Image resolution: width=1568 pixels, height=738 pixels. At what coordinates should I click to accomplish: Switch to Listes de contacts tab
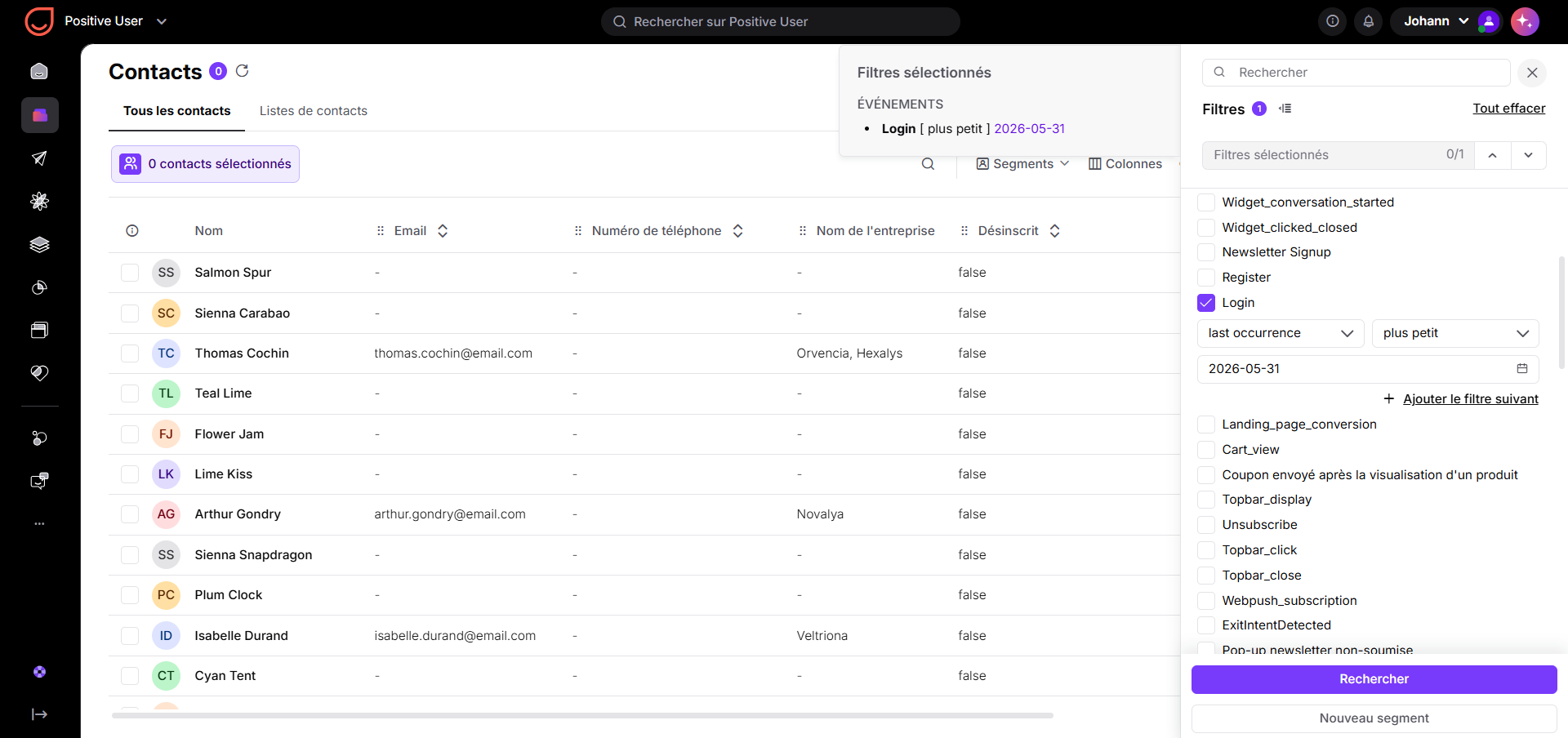point(314,111)
